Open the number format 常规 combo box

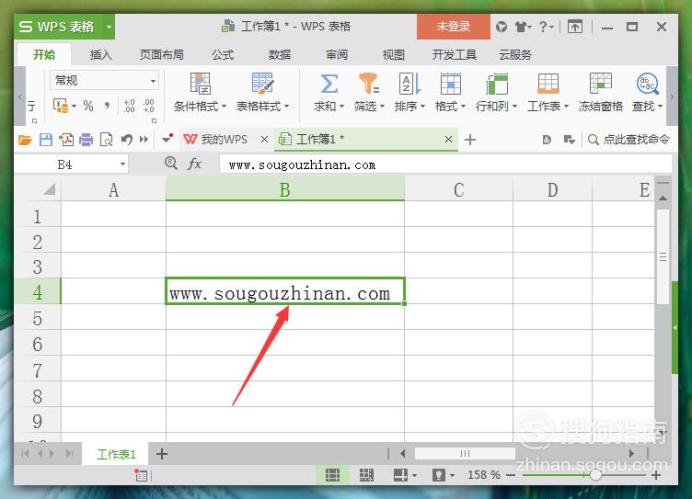104,80
